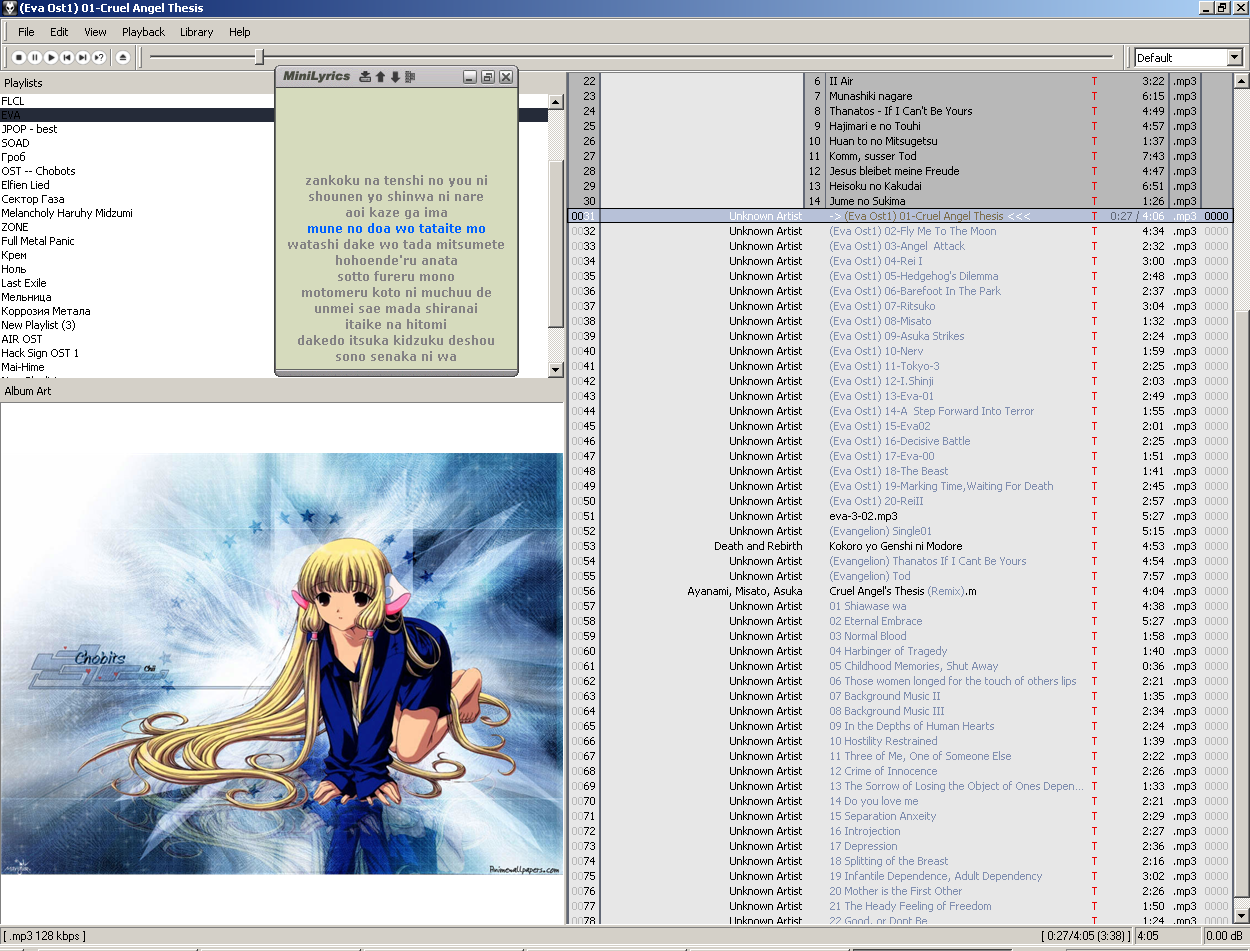Screen dimensions: 1250x951
Task: Click lyric line 'zankoku na tenshi no you ni'
Action: tap(396, 181)
